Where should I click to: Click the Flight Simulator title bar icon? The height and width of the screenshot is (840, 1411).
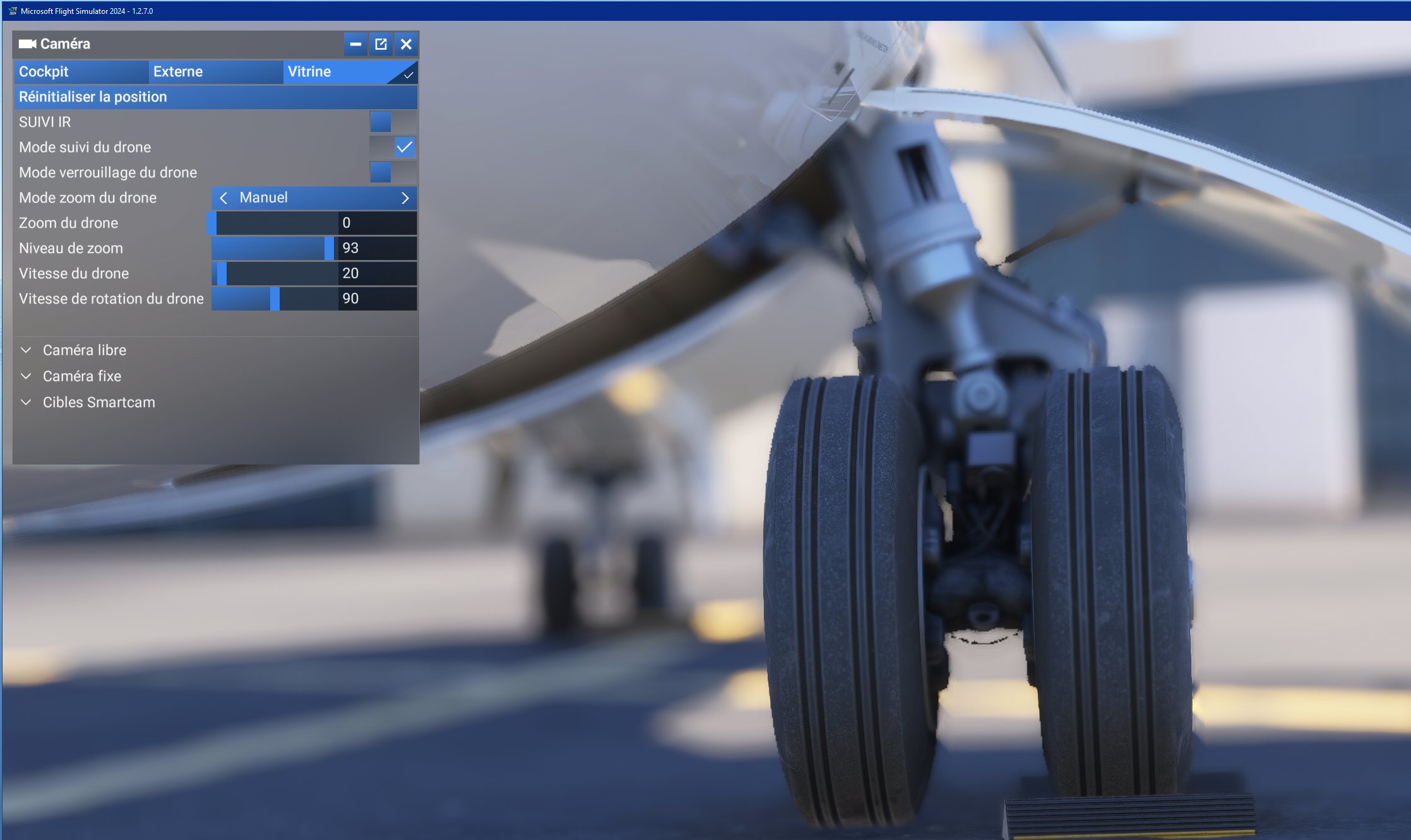[x=13, y=11]
